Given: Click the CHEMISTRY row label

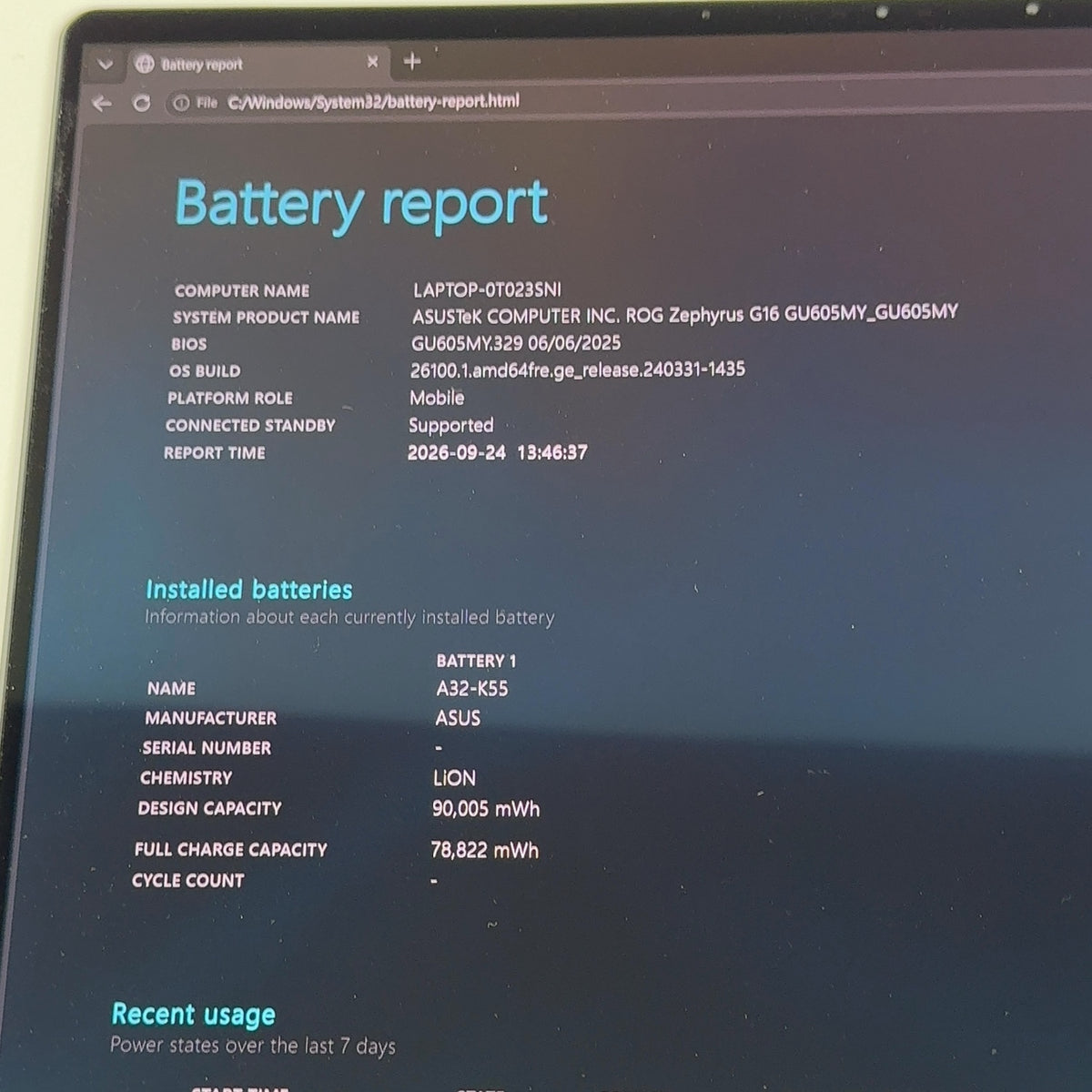Looking at the screenshot, I should tap(186, 778).
